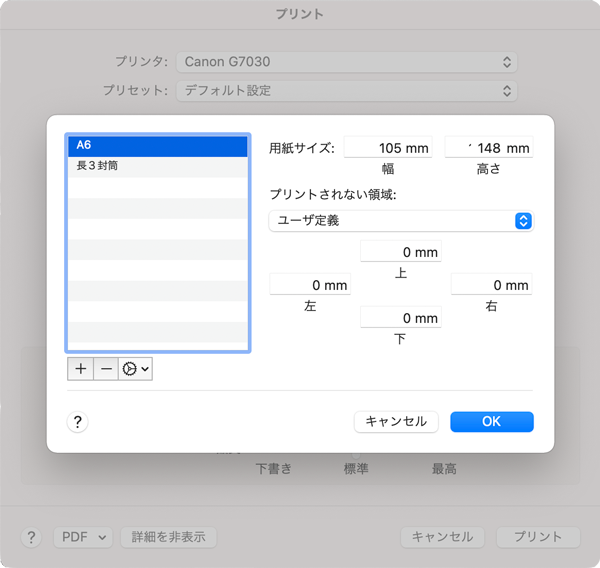Click the help button in Print window footer

32,537
